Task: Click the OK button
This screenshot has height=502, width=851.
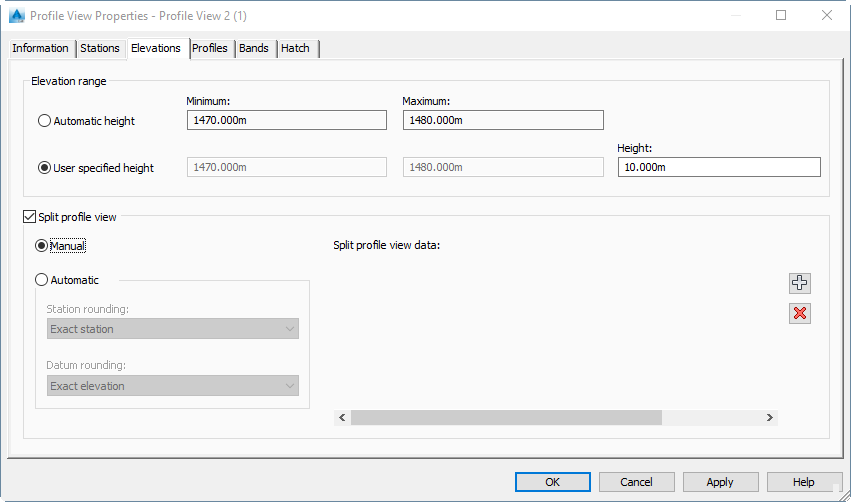Action: tap(552, 482)
